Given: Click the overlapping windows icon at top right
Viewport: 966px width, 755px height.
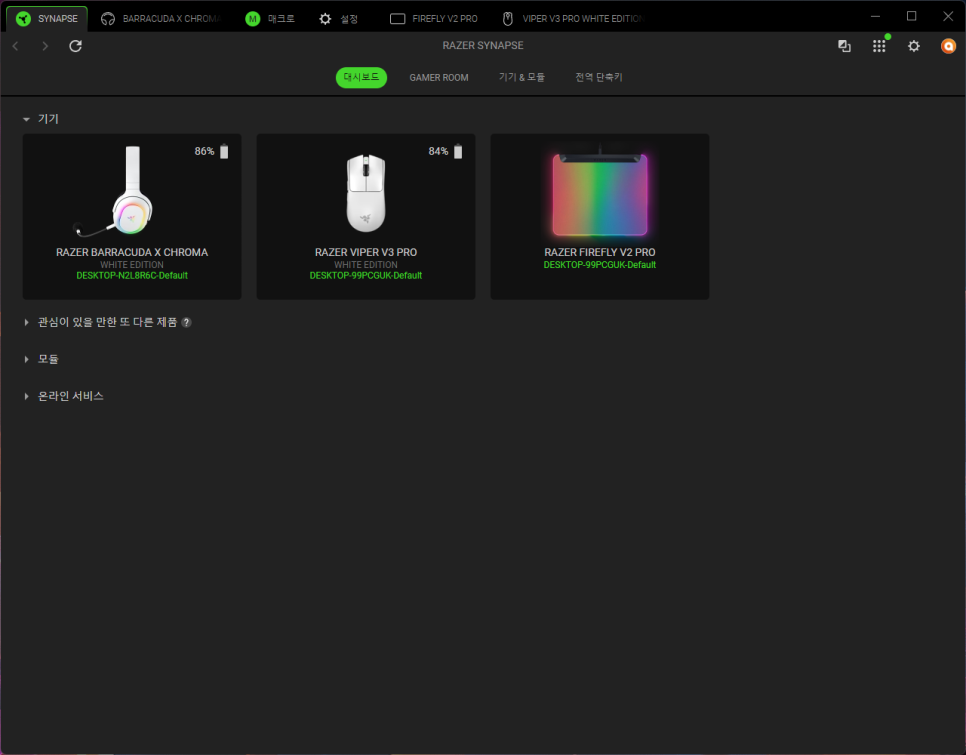Looking at the screenshot, I should point(844,46).
